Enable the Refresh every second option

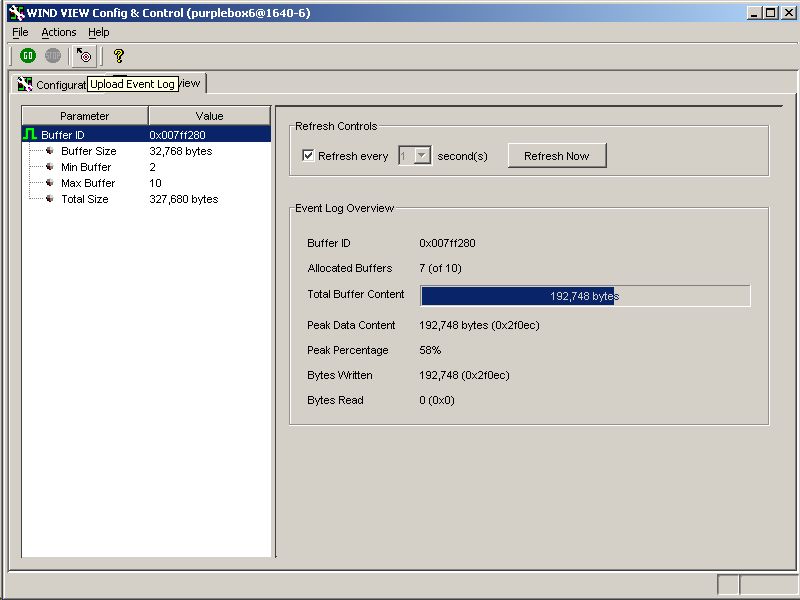click(x=309, y=154)
